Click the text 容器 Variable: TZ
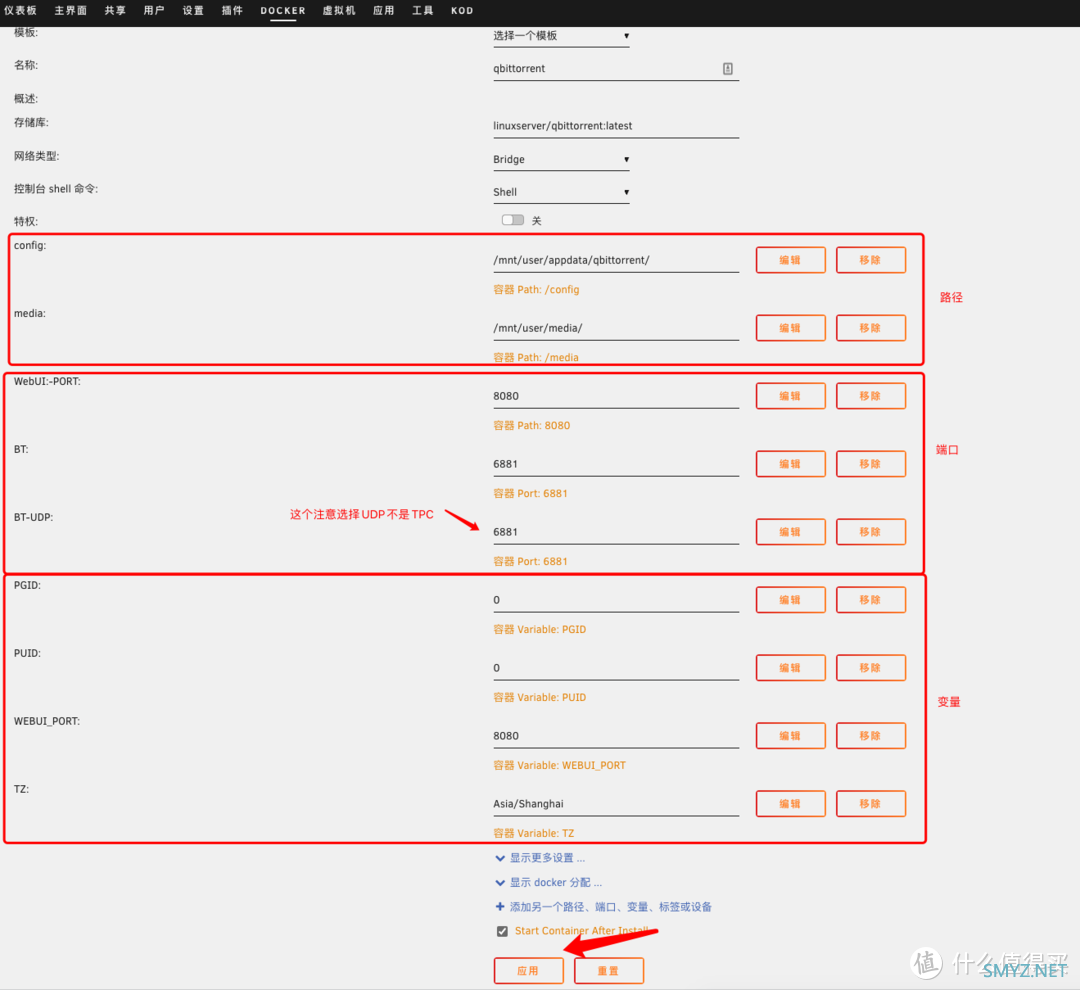 [534, 834]
